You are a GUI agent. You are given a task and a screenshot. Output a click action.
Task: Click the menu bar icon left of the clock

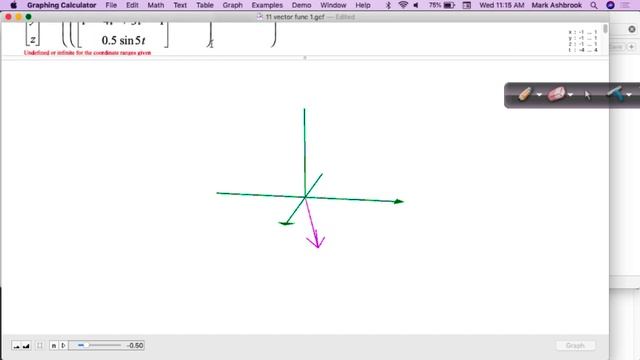[467, 5]
